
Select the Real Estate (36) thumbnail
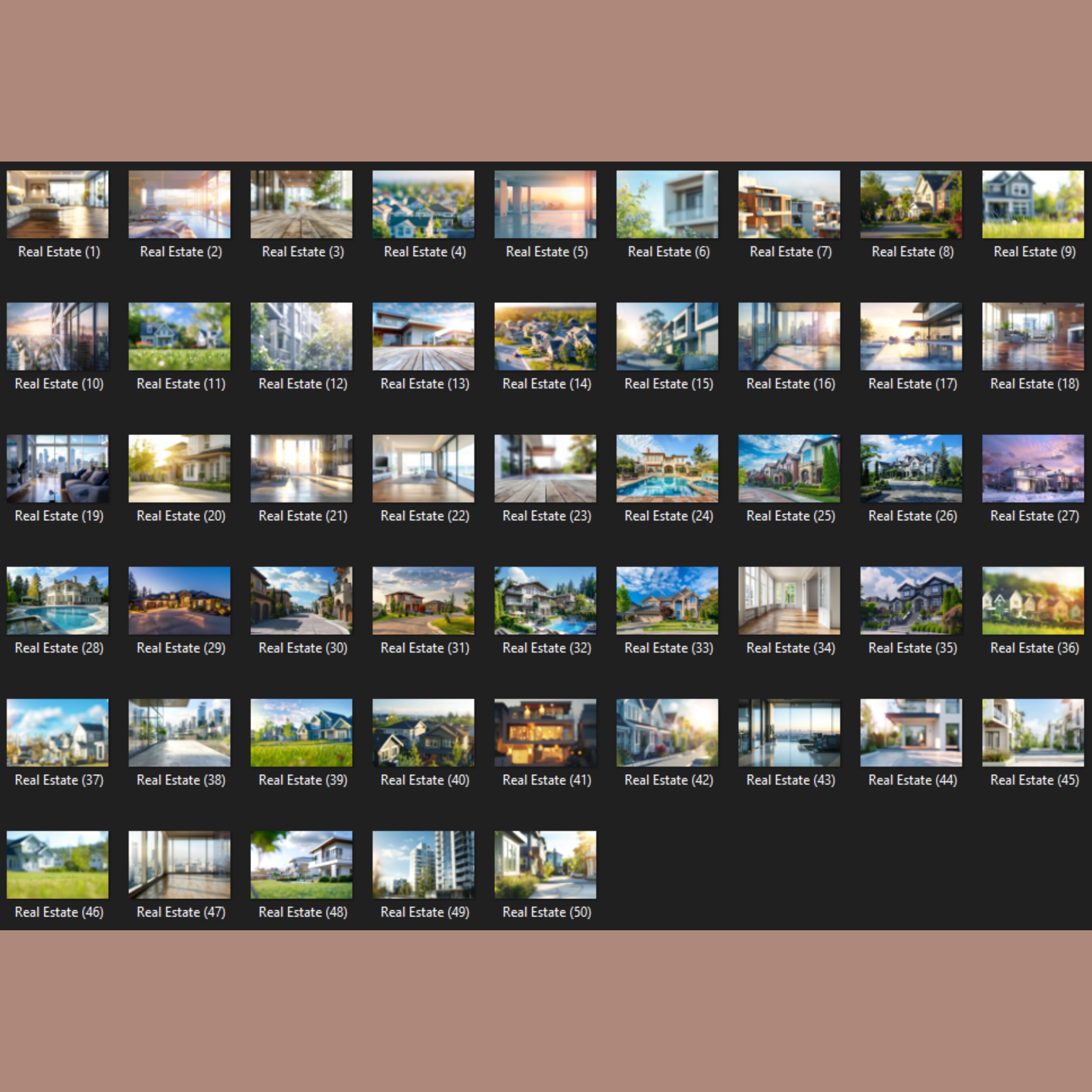(1033, 600)
